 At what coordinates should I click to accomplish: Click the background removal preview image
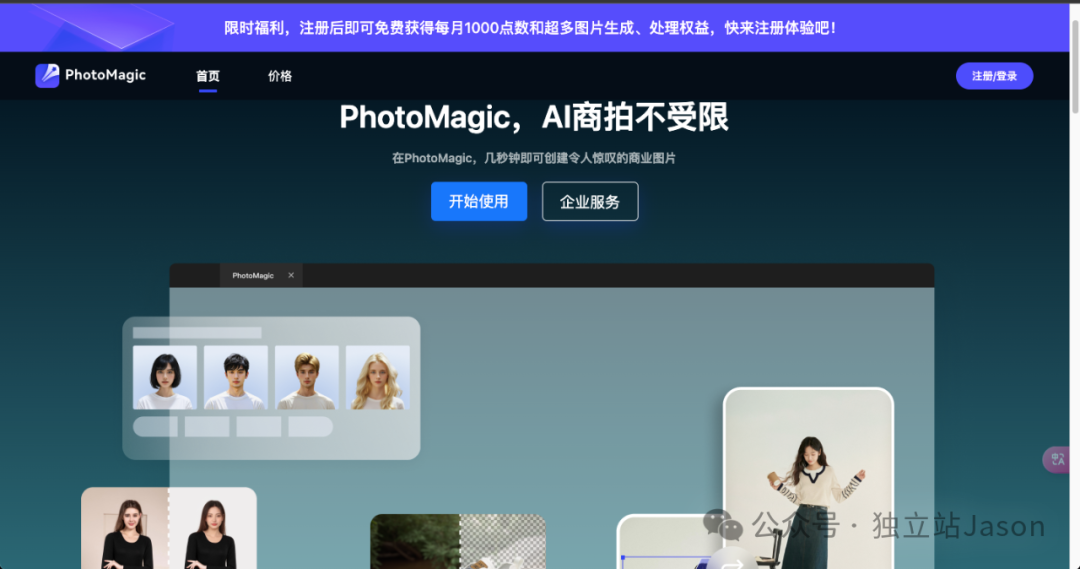click(458, 541)
